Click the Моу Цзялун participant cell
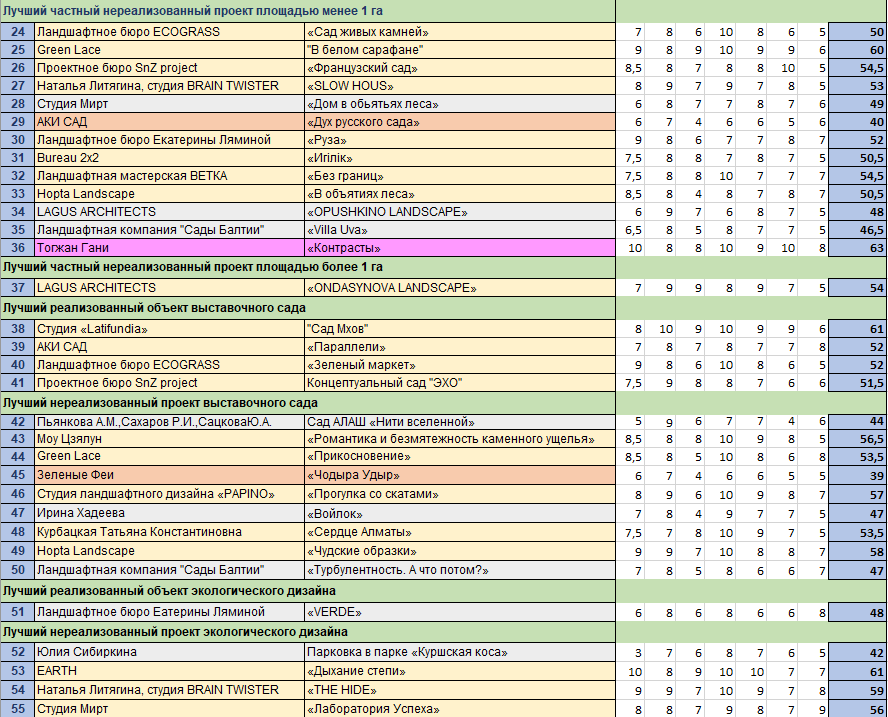The width and height of the screenshot is (888, 717). (x=168, y=439)
